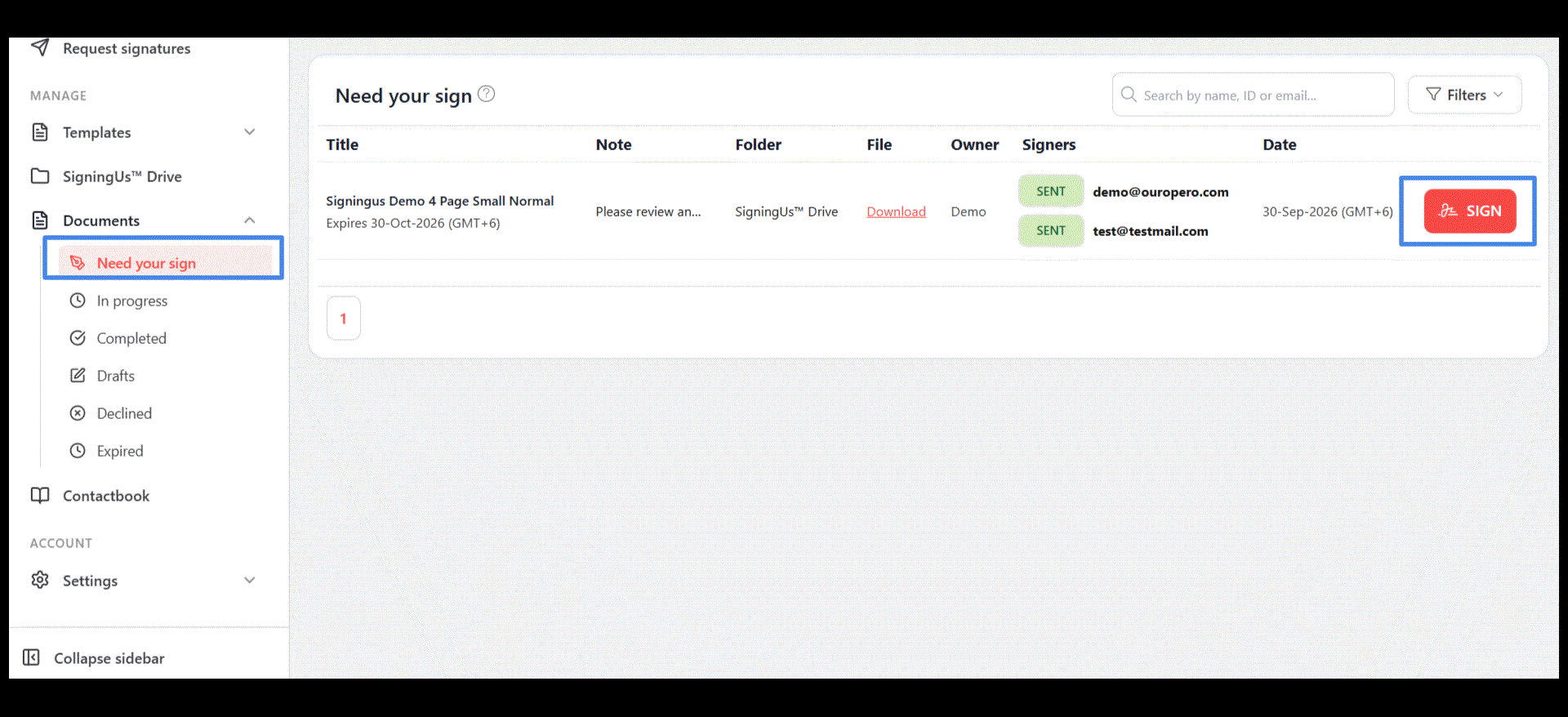Select In progress documents
Image resolution: width=1568 pixels, height=717 pixels.
tap(132, 301)
